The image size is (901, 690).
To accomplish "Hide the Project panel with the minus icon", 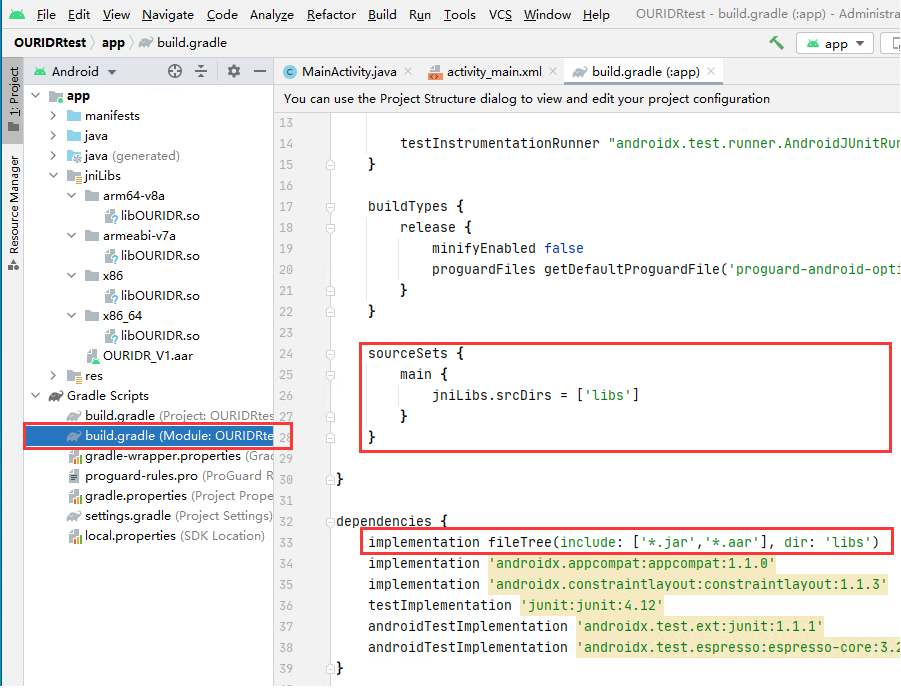I will [259, 71].
